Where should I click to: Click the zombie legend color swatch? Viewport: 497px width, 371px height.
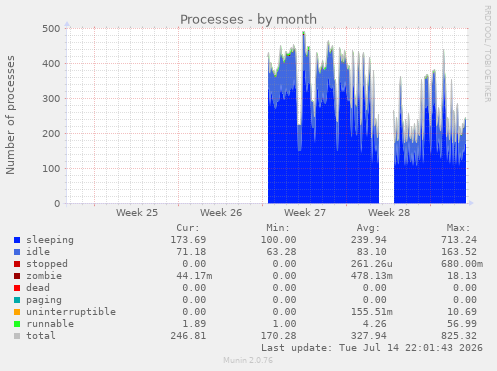click(17, 276)
